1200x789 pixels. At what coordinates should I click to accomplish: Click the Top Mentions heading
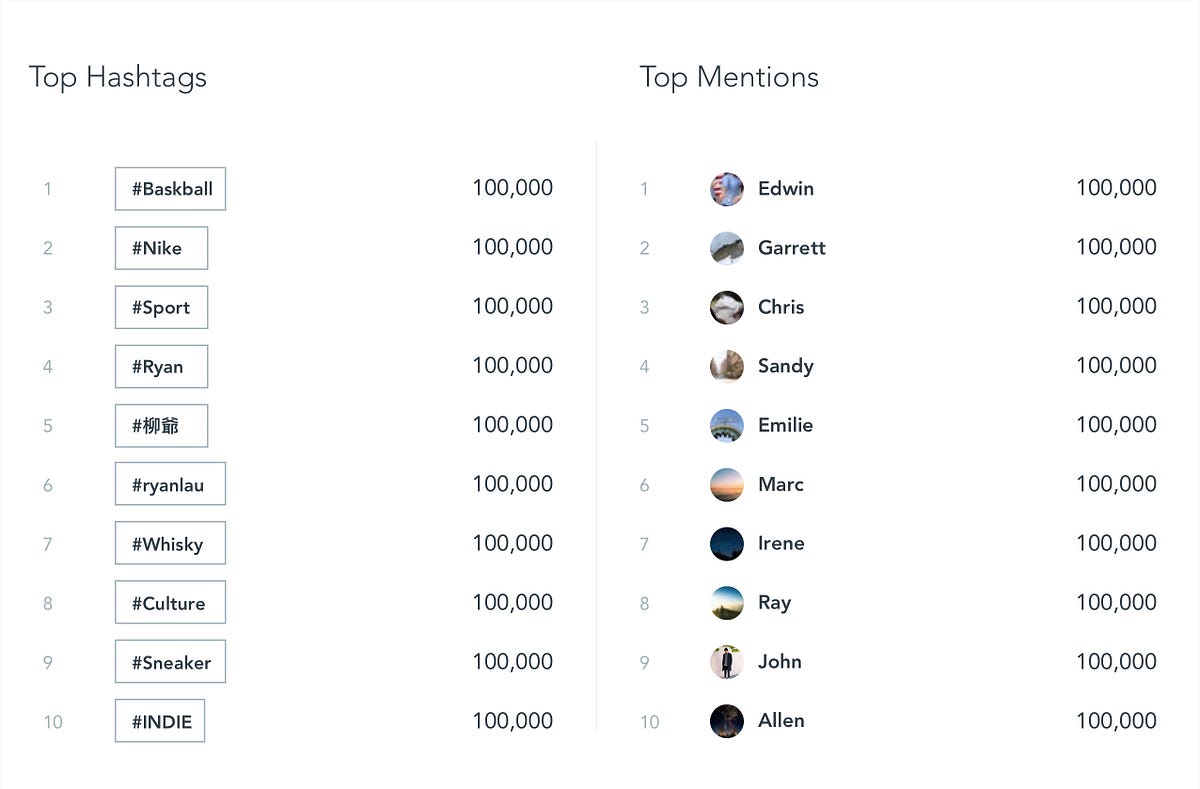click(729, 77)
